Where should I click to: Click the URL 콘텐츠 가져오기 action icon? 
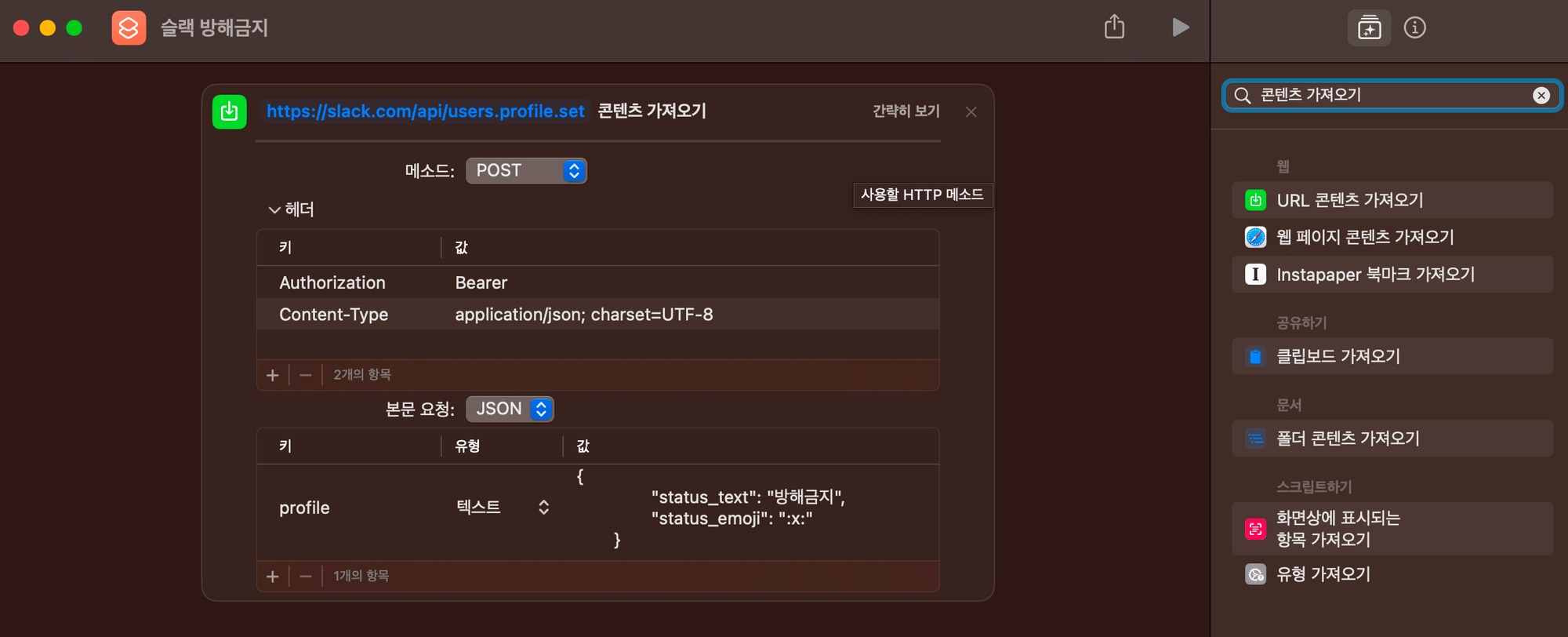click(x=1255, y=201)
